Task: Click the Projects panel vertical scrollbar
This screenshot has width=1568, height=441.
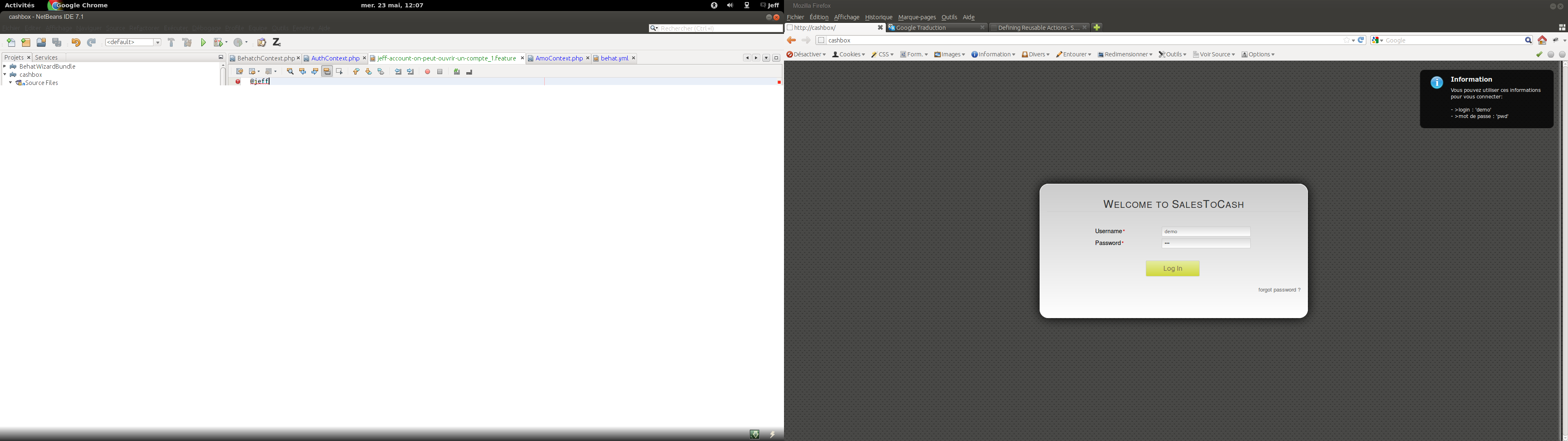Action: click(223, 74)
